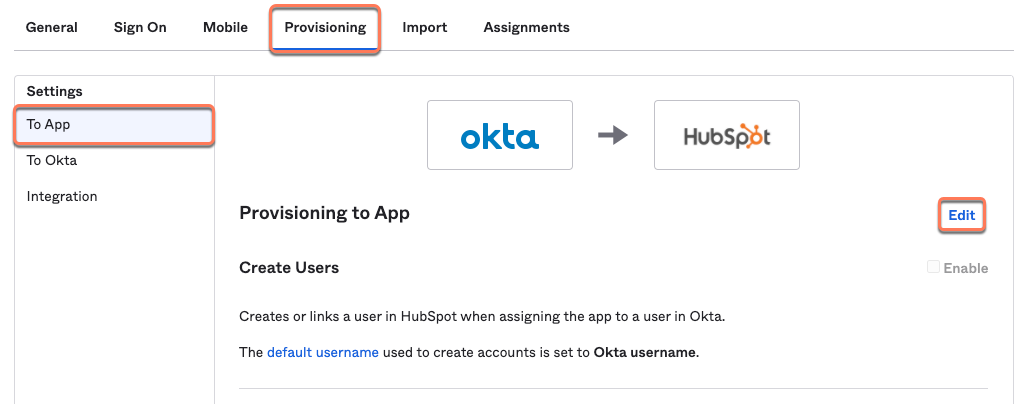Image resolution: width=1024 pixels, height=404 pixels.
Task: Click the Okta logo
Action: click(x=499, y=135)
